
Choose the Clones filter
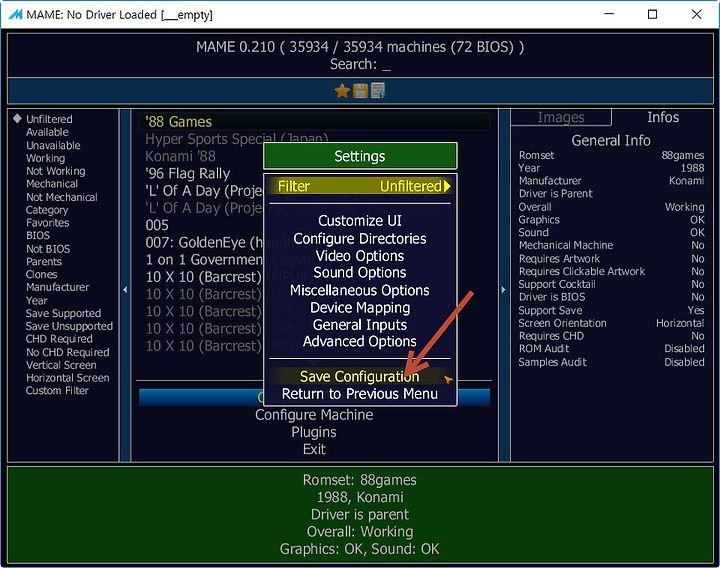coord(41,275)
